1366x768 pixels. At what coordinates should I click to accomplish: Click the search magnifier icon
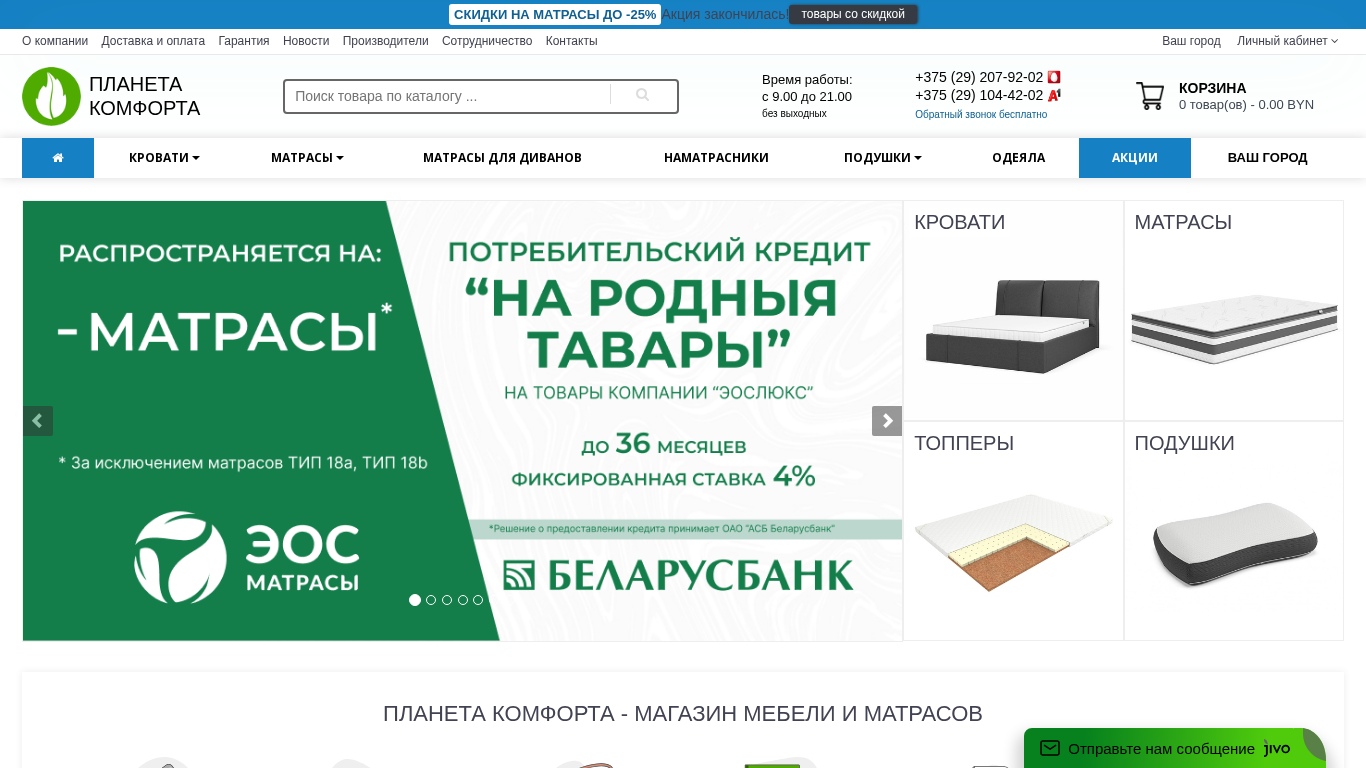coord(643,95)
